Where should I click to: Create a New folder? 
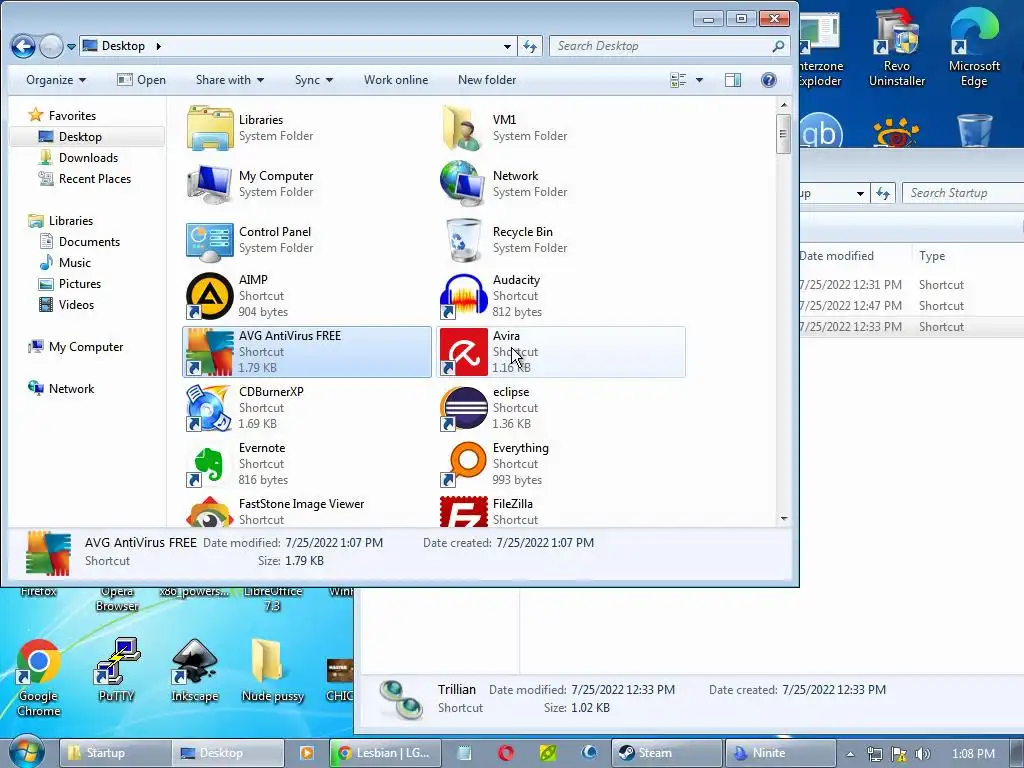pos(487,80)
